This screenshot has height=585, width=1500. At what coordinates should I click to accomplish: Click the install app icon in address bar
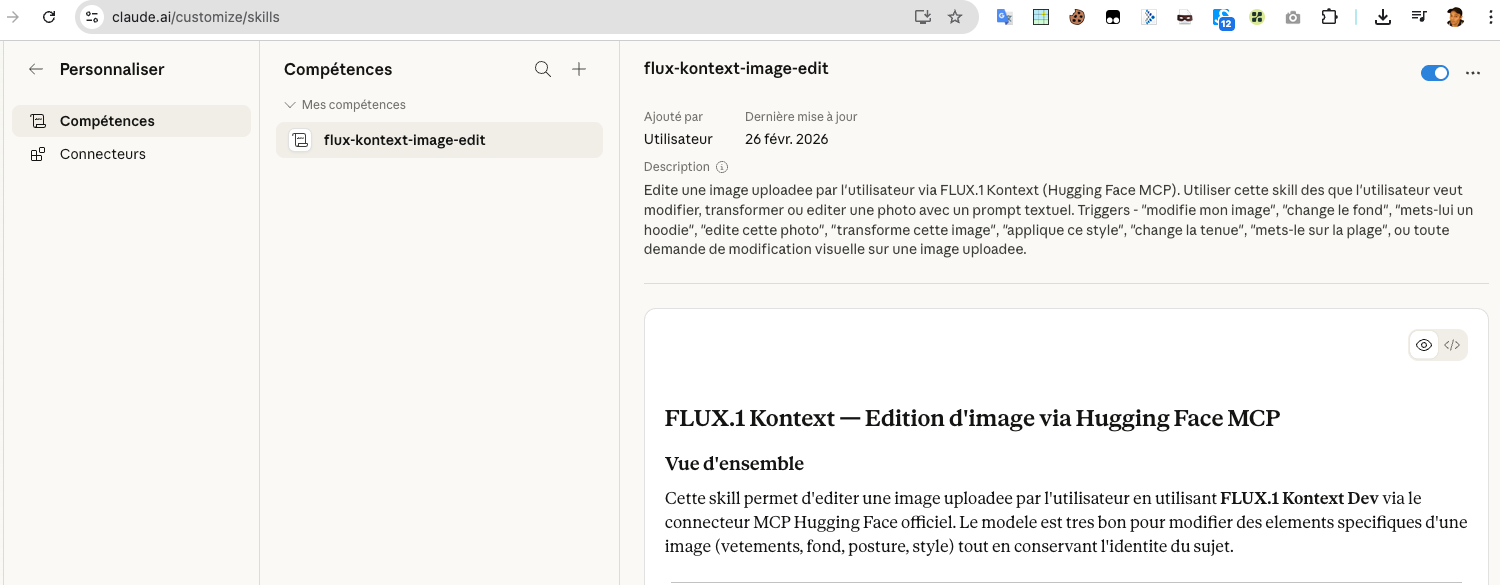(x=922, y=17)
